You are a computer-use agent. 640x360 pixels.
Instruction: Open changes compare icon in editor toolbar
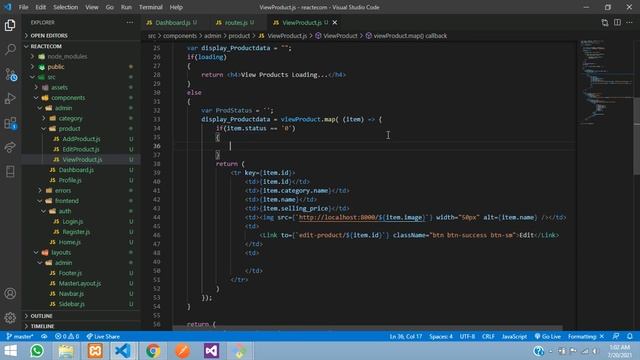point(604,22)
